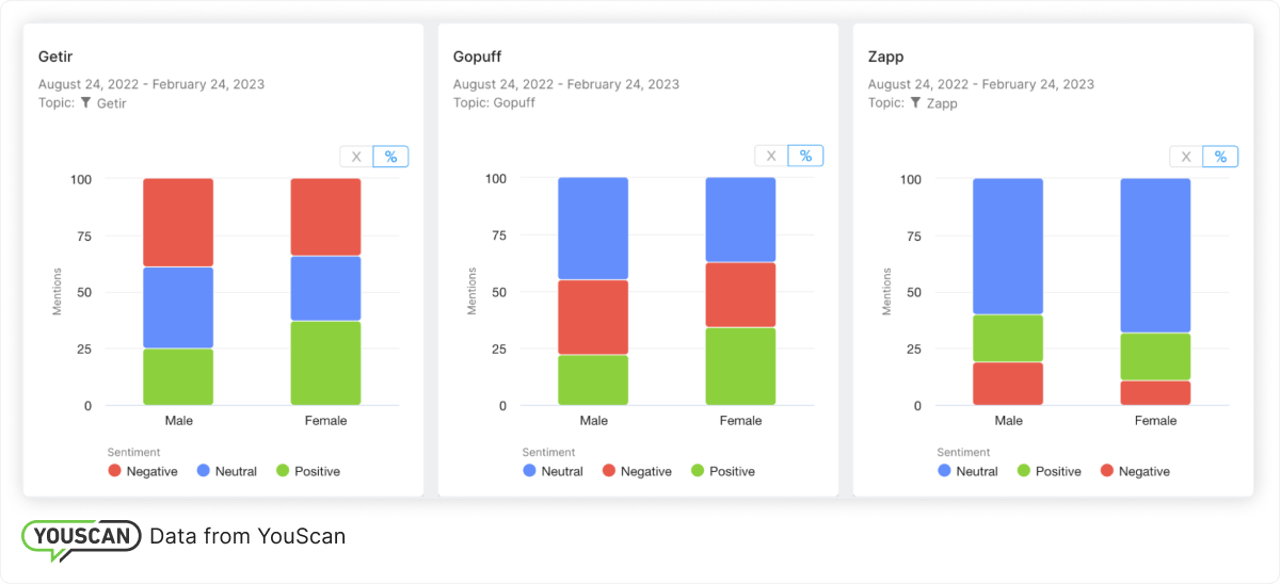Select Zapp Male blue neutral bar segment
This screenshot has height=584, width=1280.
1008,246
